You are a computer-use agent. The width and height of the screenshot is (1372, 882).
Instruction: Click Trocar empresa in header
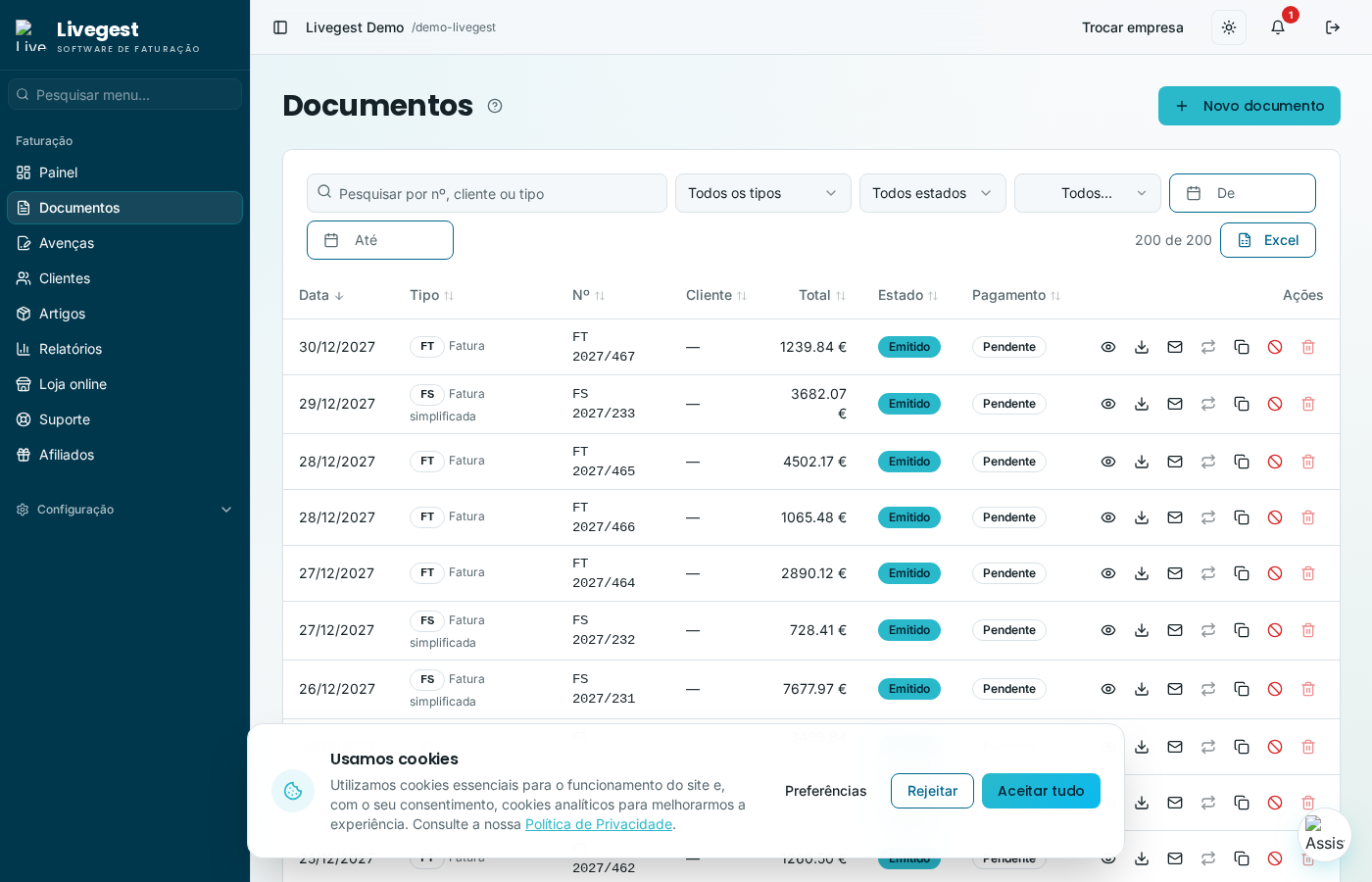(1133, 27)
